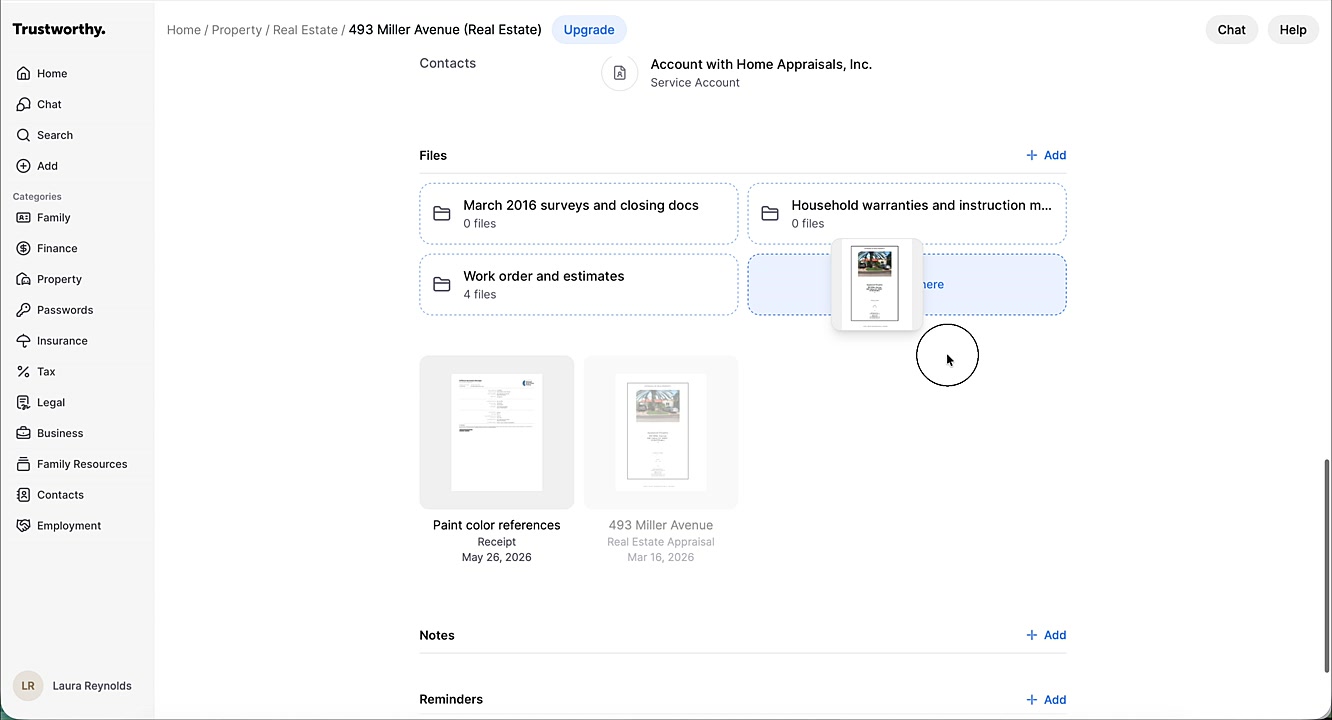Open the Home icon in sidebar

23,73
